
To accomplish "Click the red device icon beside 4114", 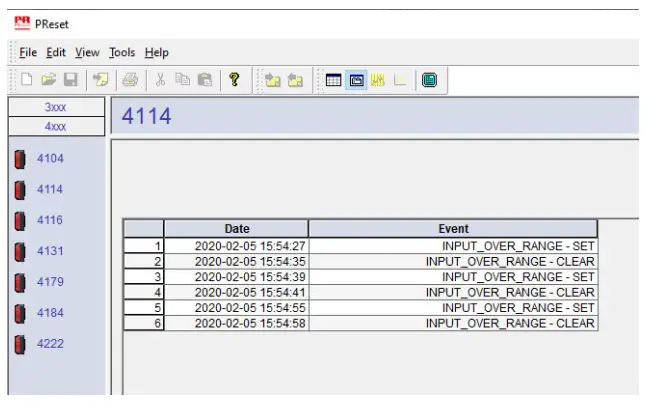I will 19,190.
